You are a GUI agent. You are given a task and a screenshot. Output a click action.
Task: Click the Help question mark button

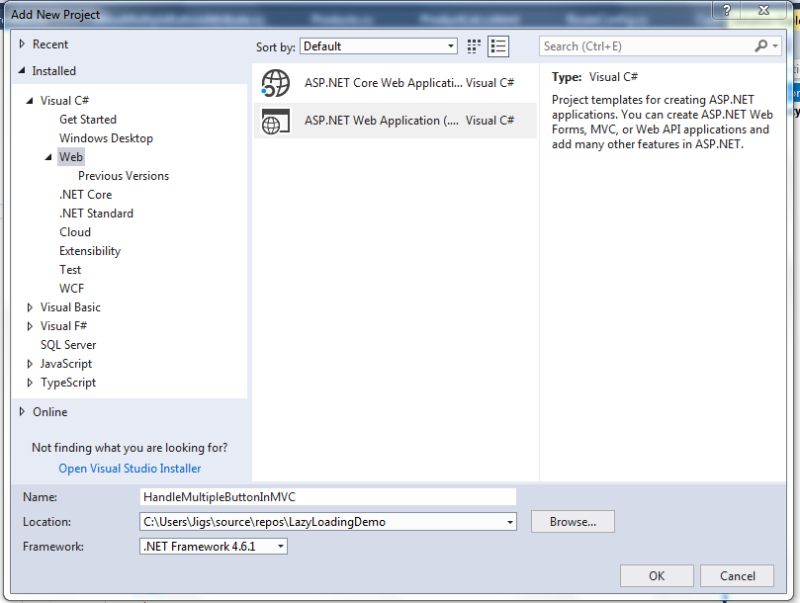[x=727, y=10]
